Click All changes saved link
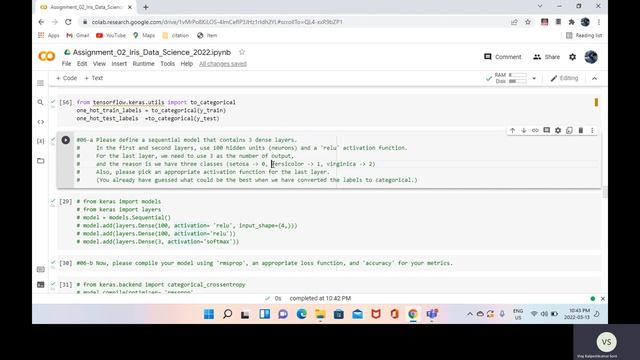This screenshot has width=640, height=360. 223,64
